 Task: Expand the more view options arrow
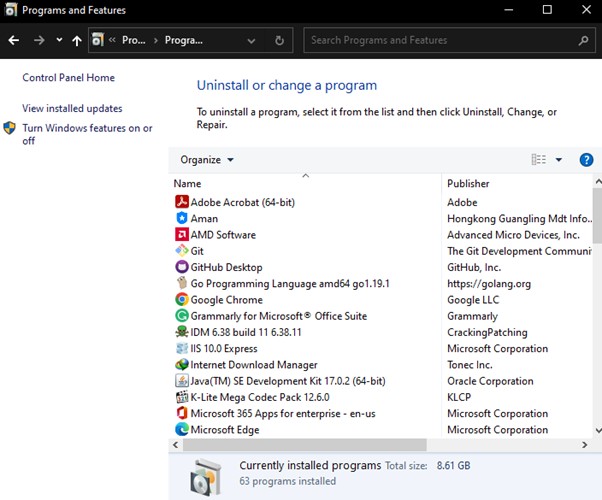(559, 159)
